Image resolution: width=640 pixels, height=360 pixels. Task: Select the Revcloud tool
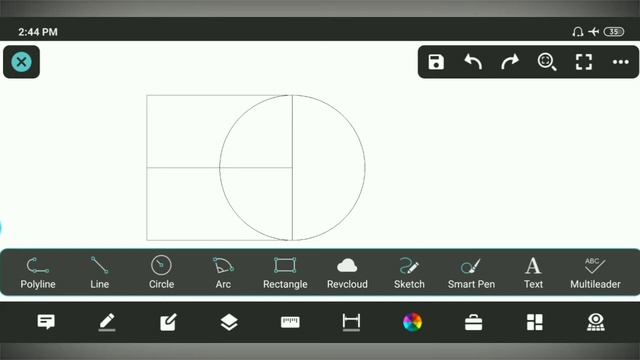(x=347, y=273)
